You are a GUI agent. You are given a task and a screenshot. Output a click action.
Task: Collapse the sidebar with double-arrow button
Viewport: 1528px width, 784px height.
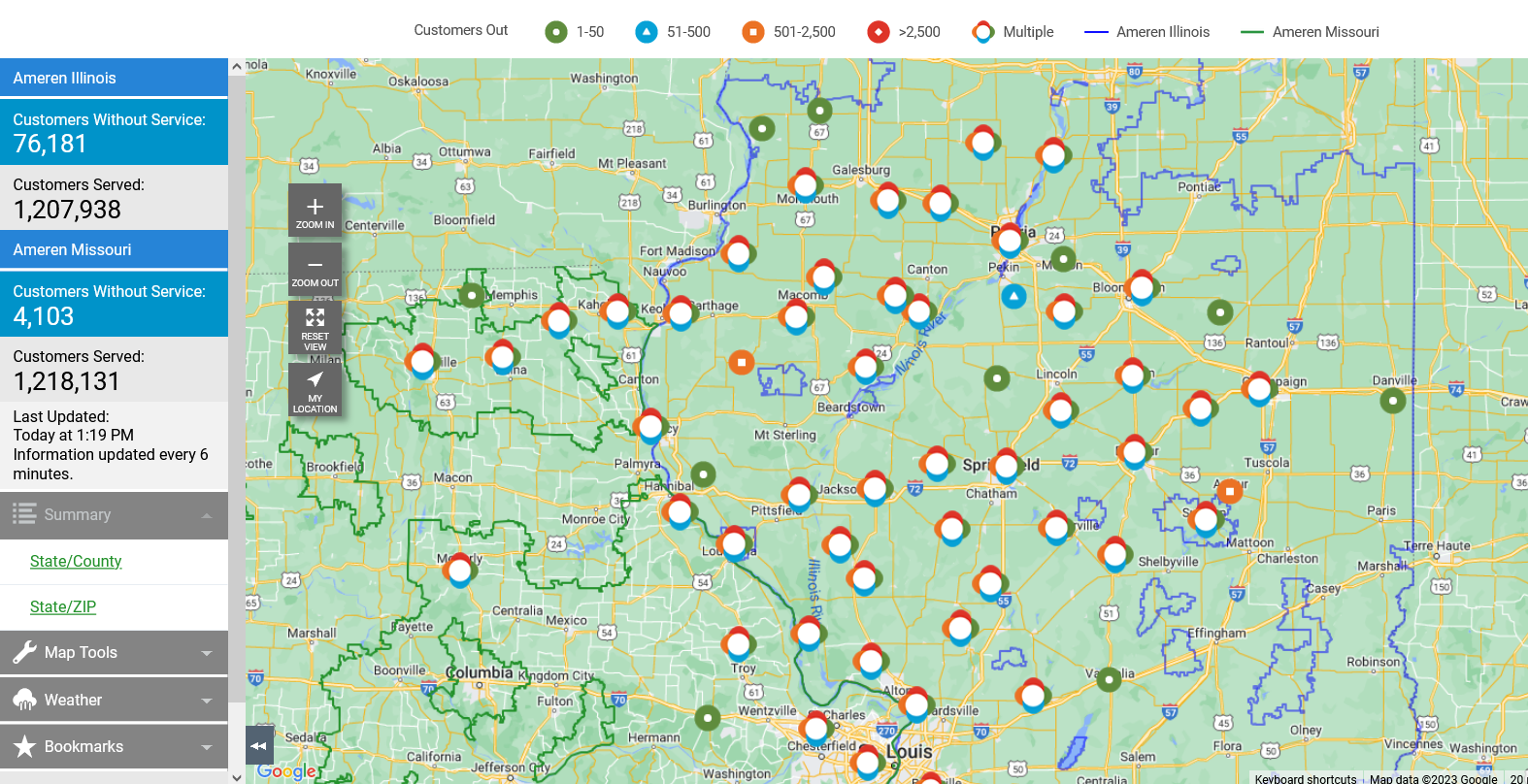coord(258,746)
